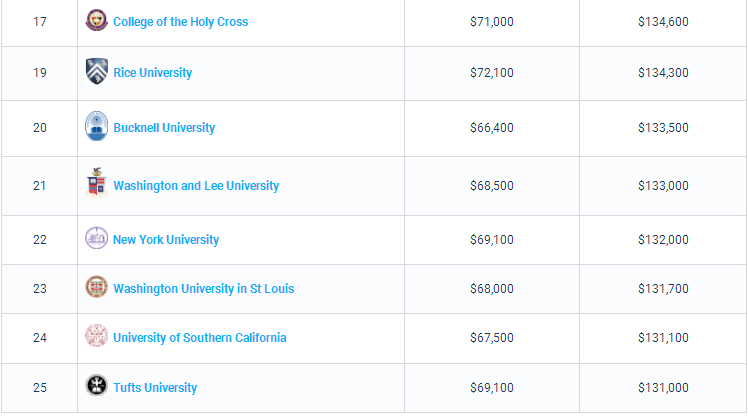This screenshot has width=748, height=416.
Task: Follow the Bucknell University link
Action: (x=164, y=128)
